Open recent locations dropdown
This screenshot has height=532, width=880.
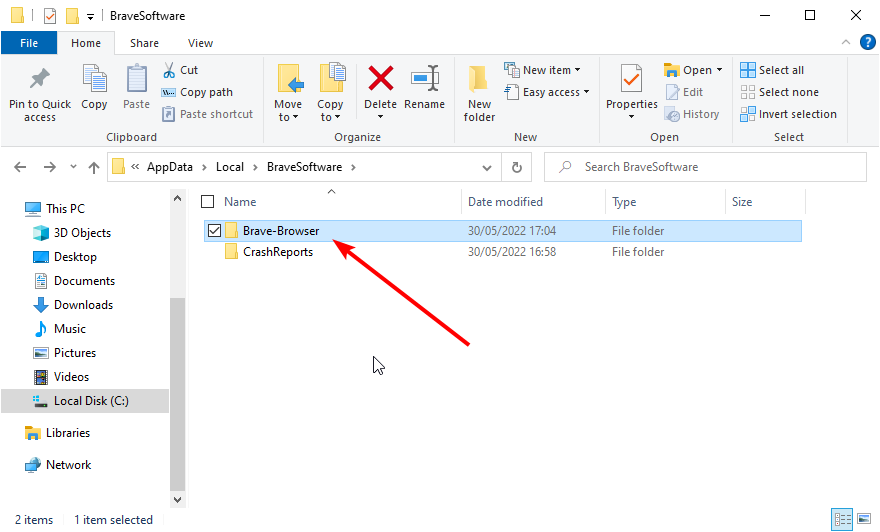coord(73,167)
